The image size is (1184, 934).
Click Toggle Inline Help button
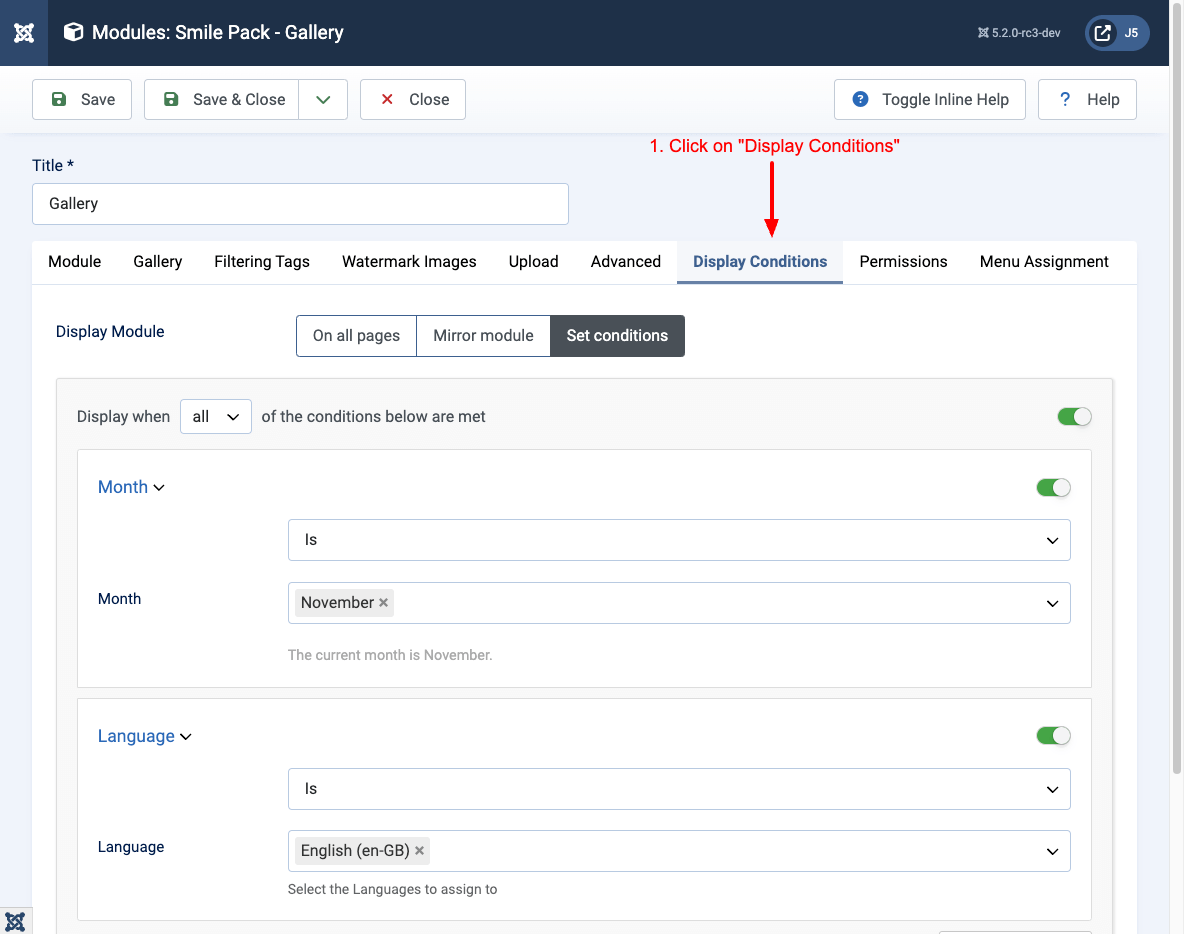coord(930,100)
